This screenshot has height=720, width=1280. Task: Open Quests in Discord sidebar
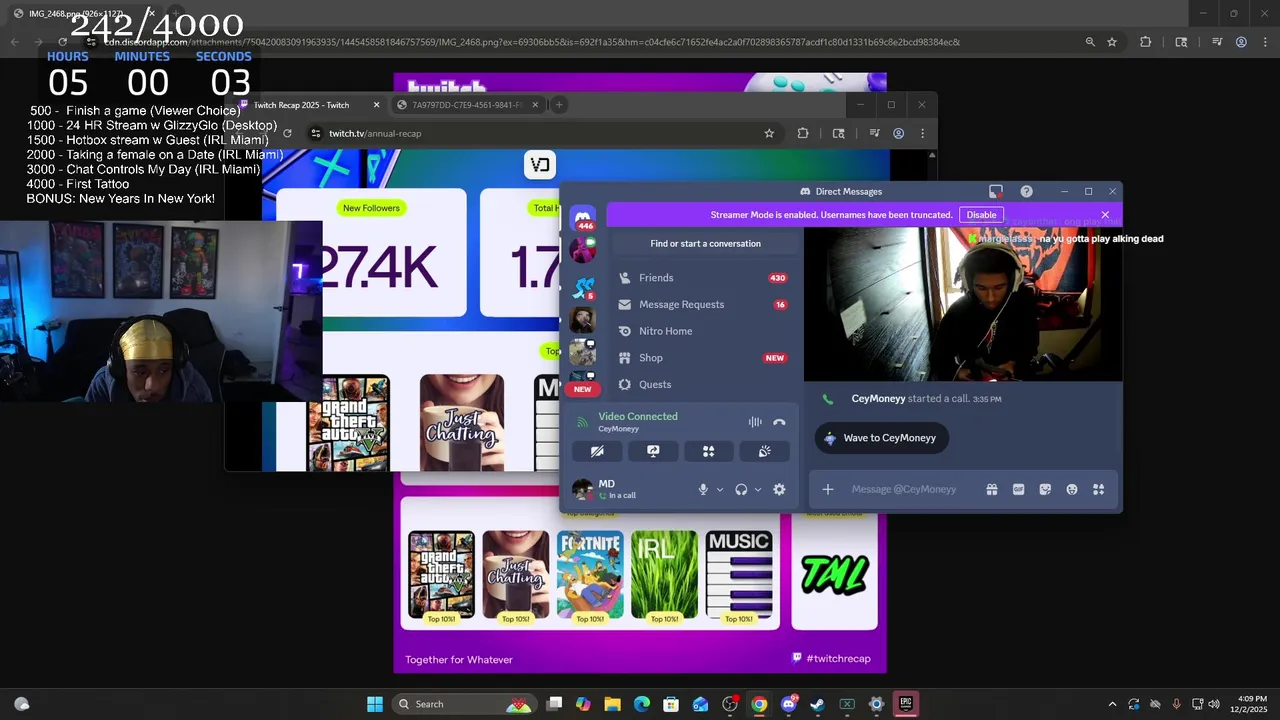pos(705,384)
